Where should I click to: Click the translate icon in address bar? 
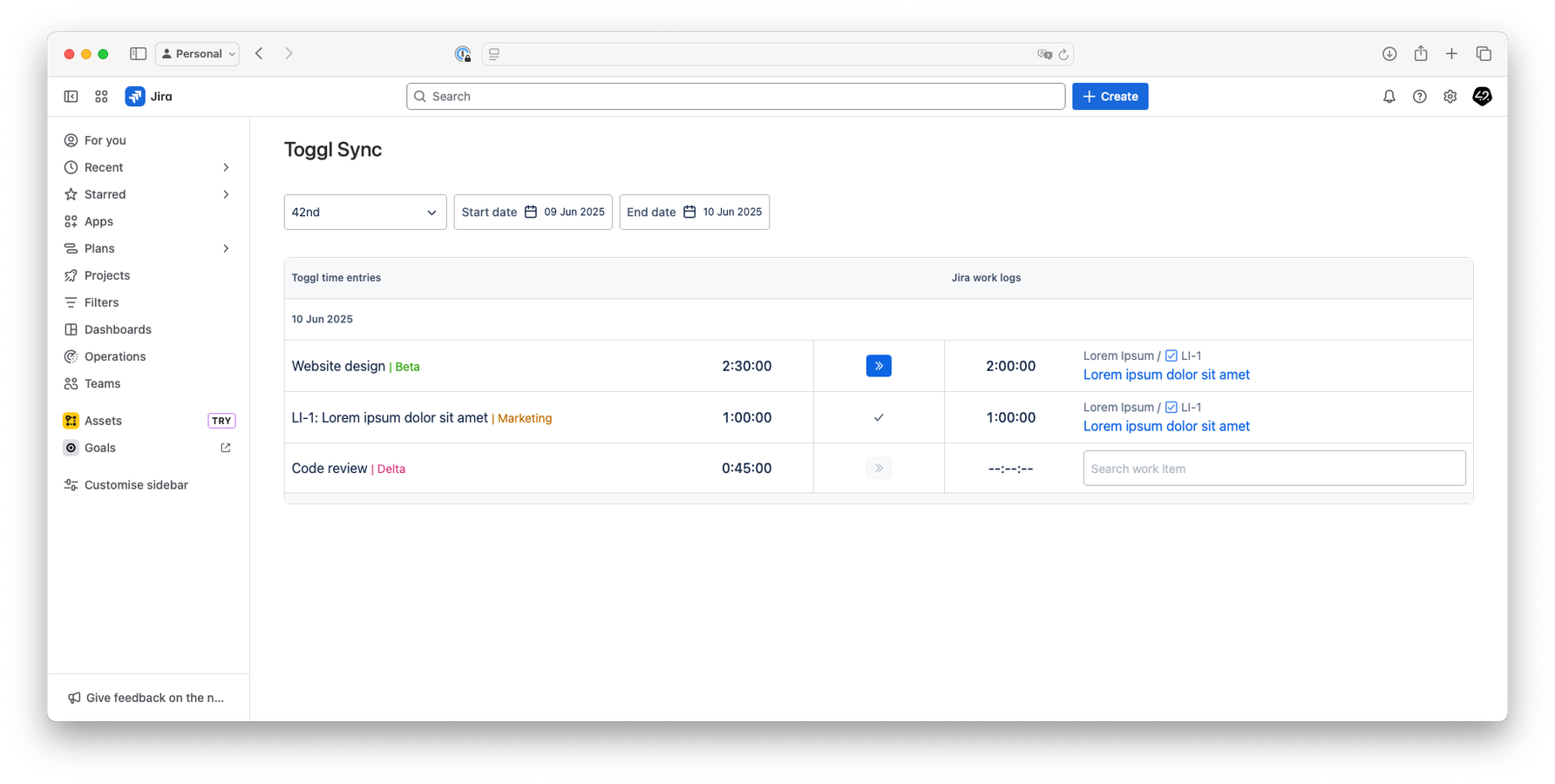(x=1044, y=54)
